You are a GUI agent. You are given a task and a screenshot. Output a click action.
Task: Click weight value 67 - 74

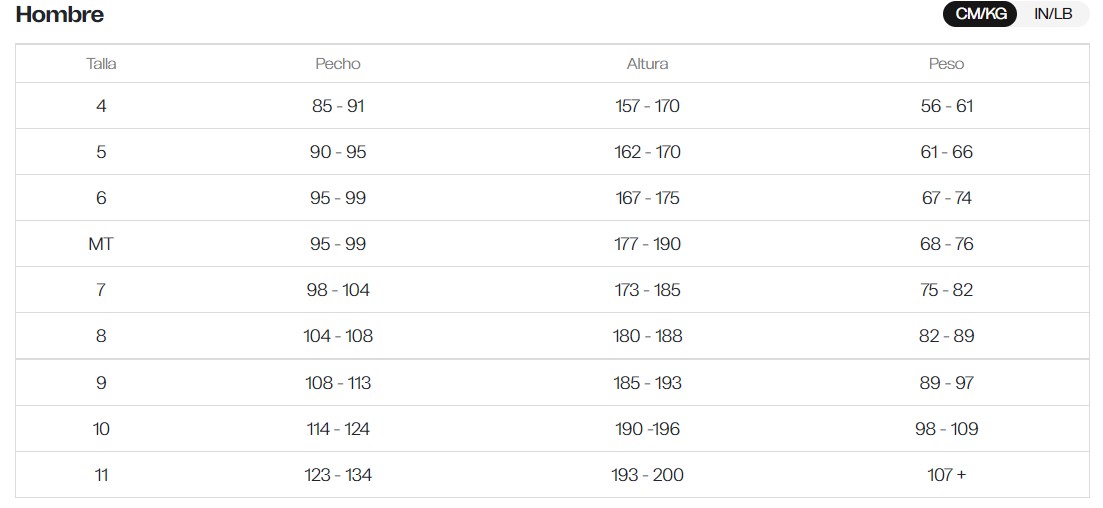pyautogui.click(x=946, y=198)
